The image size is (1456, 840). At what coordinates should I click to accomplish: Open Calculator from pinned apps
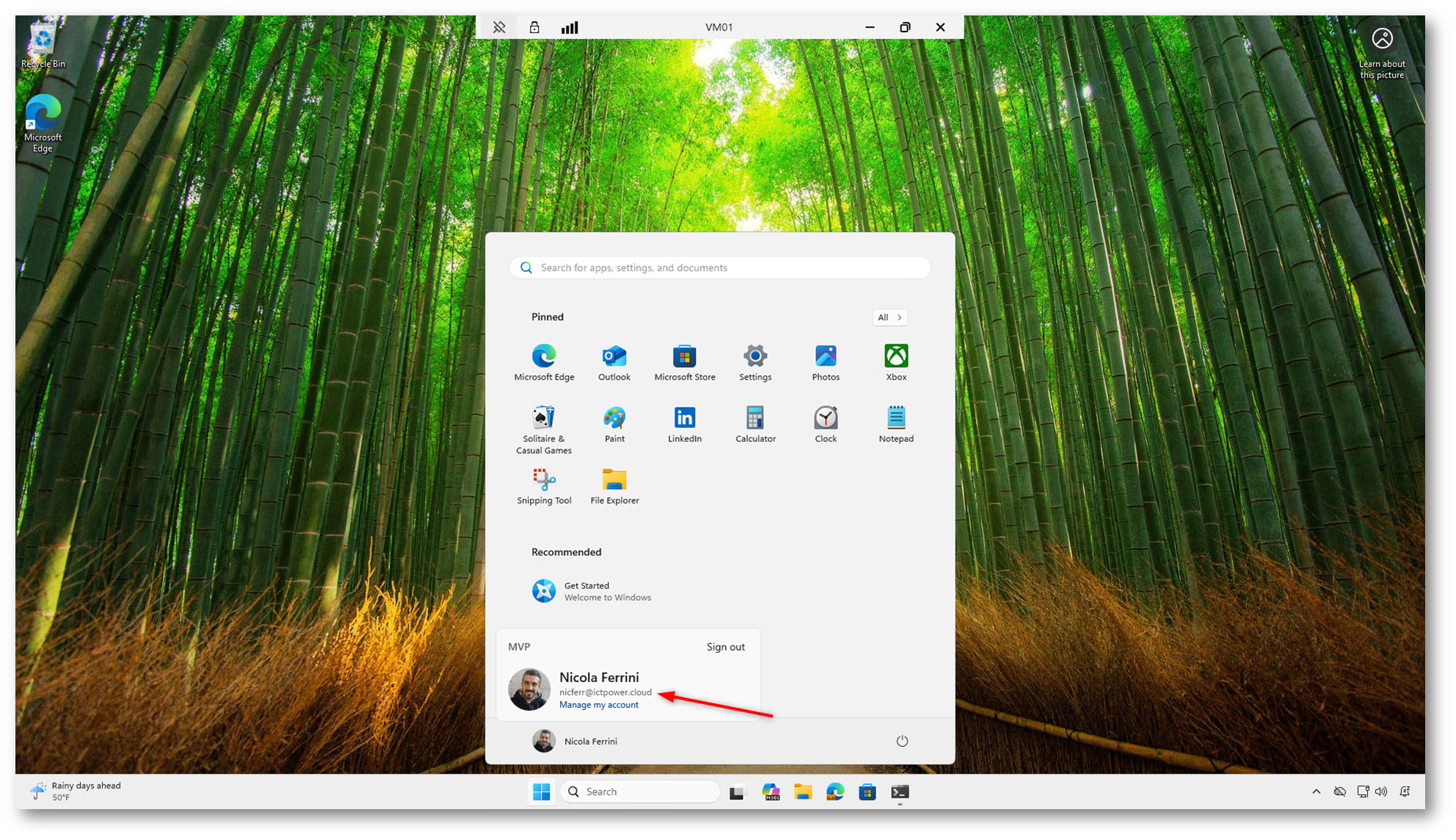(755, 424)
